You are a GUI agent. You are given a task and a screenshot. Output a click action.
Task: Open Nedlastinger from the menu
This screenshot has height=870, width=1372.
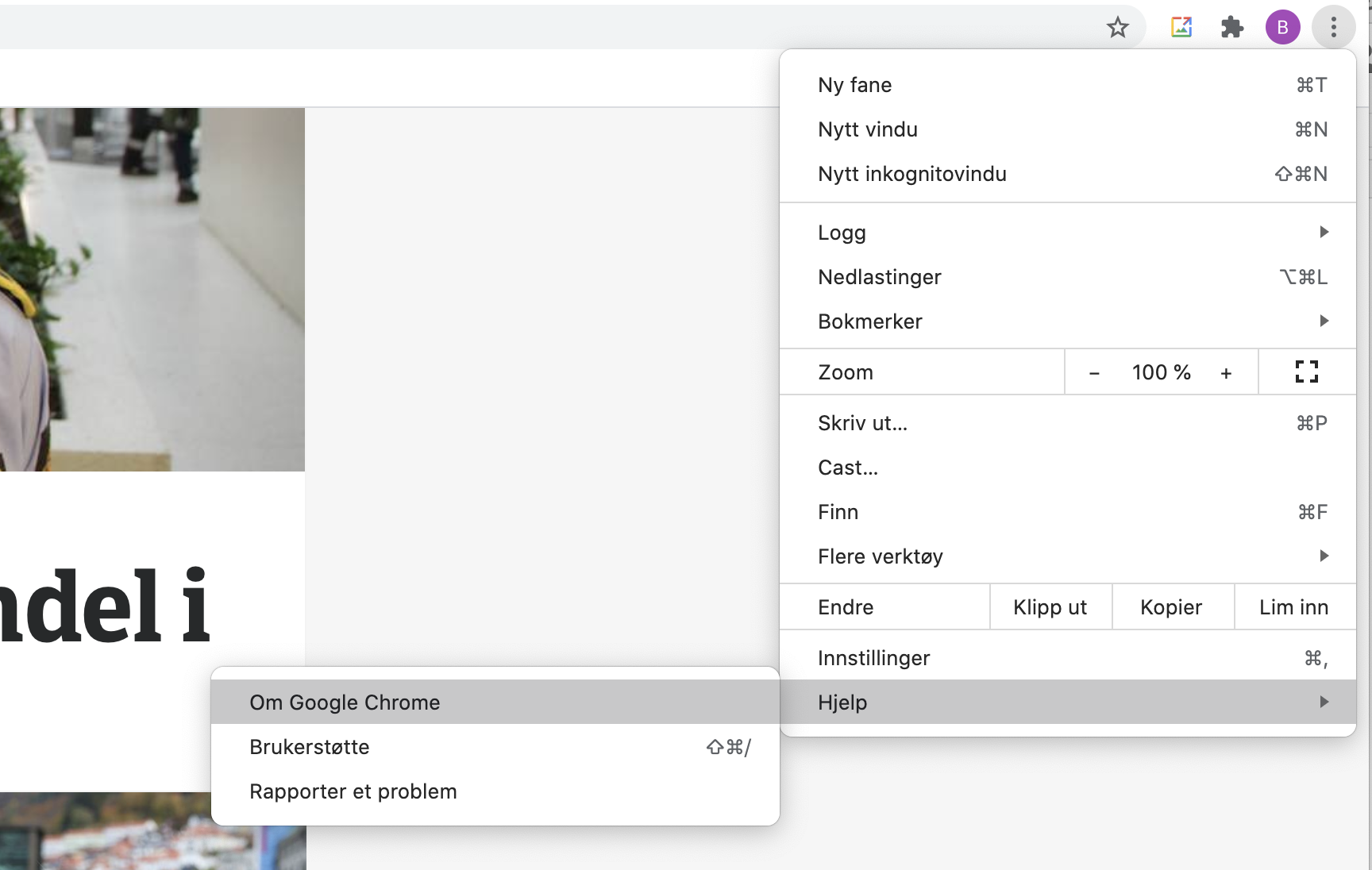880,276
